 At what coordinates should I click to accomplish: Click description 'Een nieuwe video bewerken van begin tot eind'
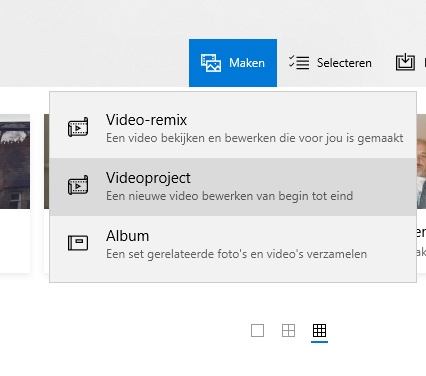coord(229,196)
